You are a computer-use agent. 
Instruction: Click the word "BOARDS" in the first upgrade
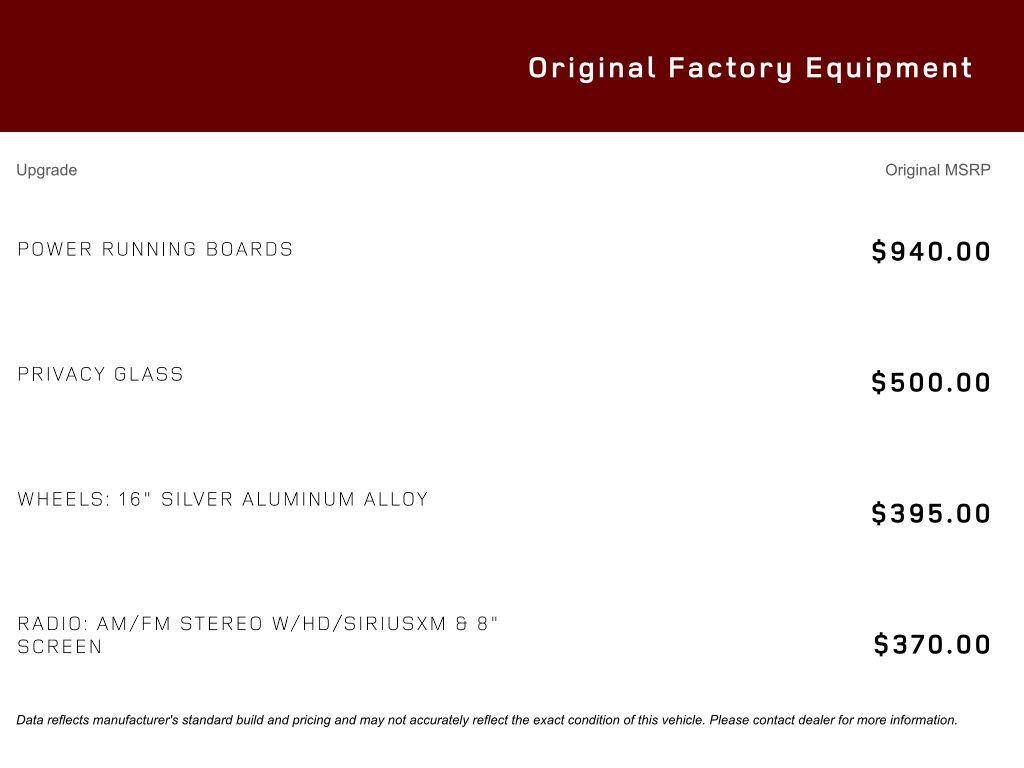pyautogui.click(x=249, y=249)
